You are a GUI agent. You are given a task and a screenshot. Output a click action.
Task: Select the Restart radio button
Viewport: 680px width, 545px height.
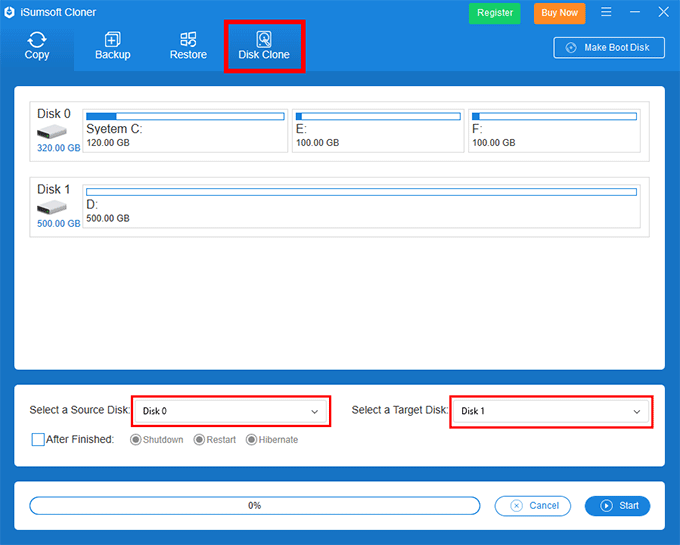click(x=199, y=440)
